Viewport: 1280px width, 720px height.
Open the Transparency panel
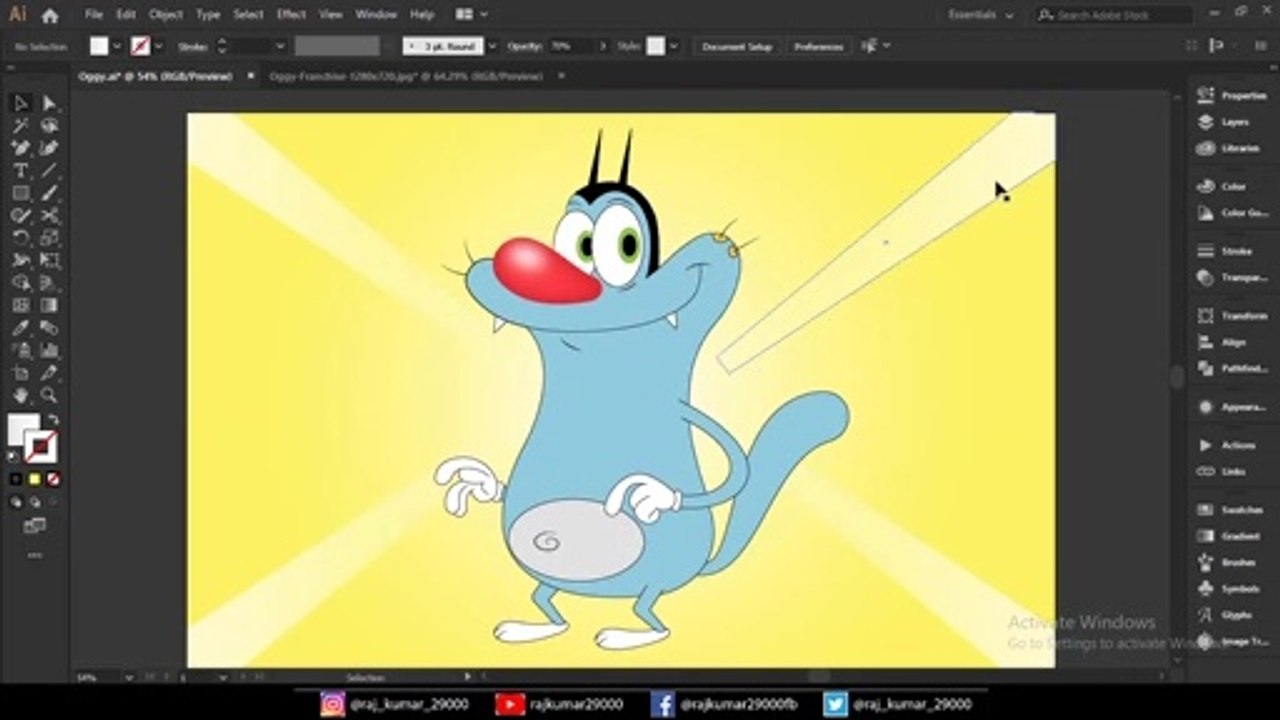coord(1231,278)
